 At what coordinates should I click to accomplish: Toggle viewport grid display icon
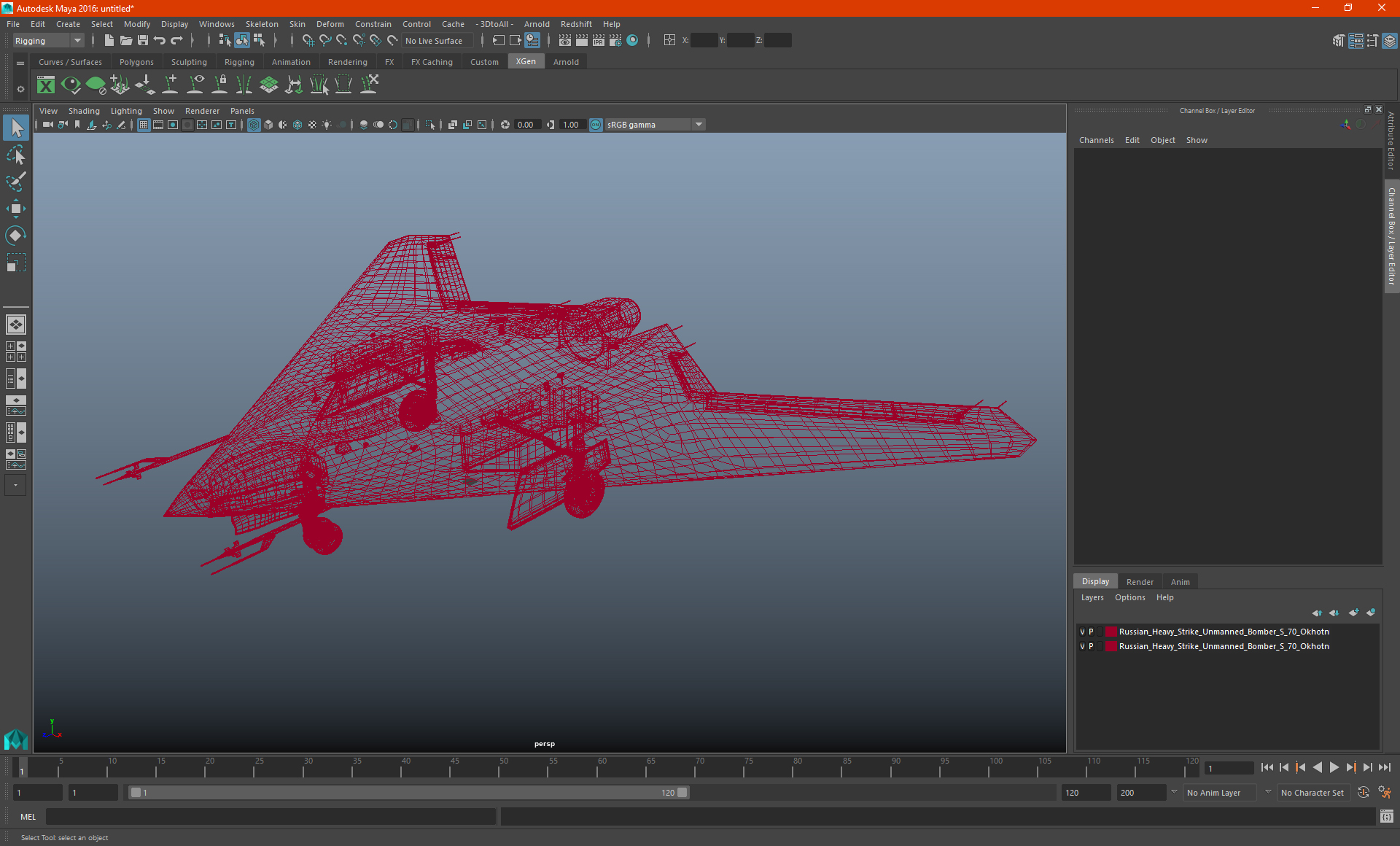coord(144,125)
